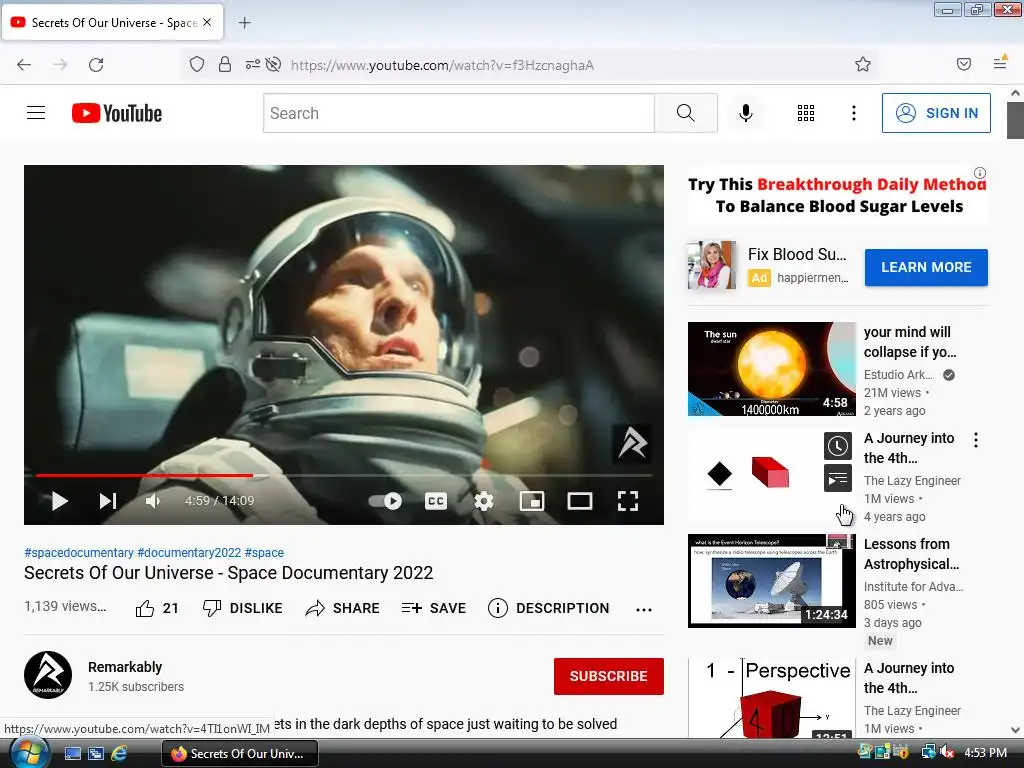Viewport: 1024px width, 768px height.
Task: Click the address bar URL
Action: coord(442,65)
